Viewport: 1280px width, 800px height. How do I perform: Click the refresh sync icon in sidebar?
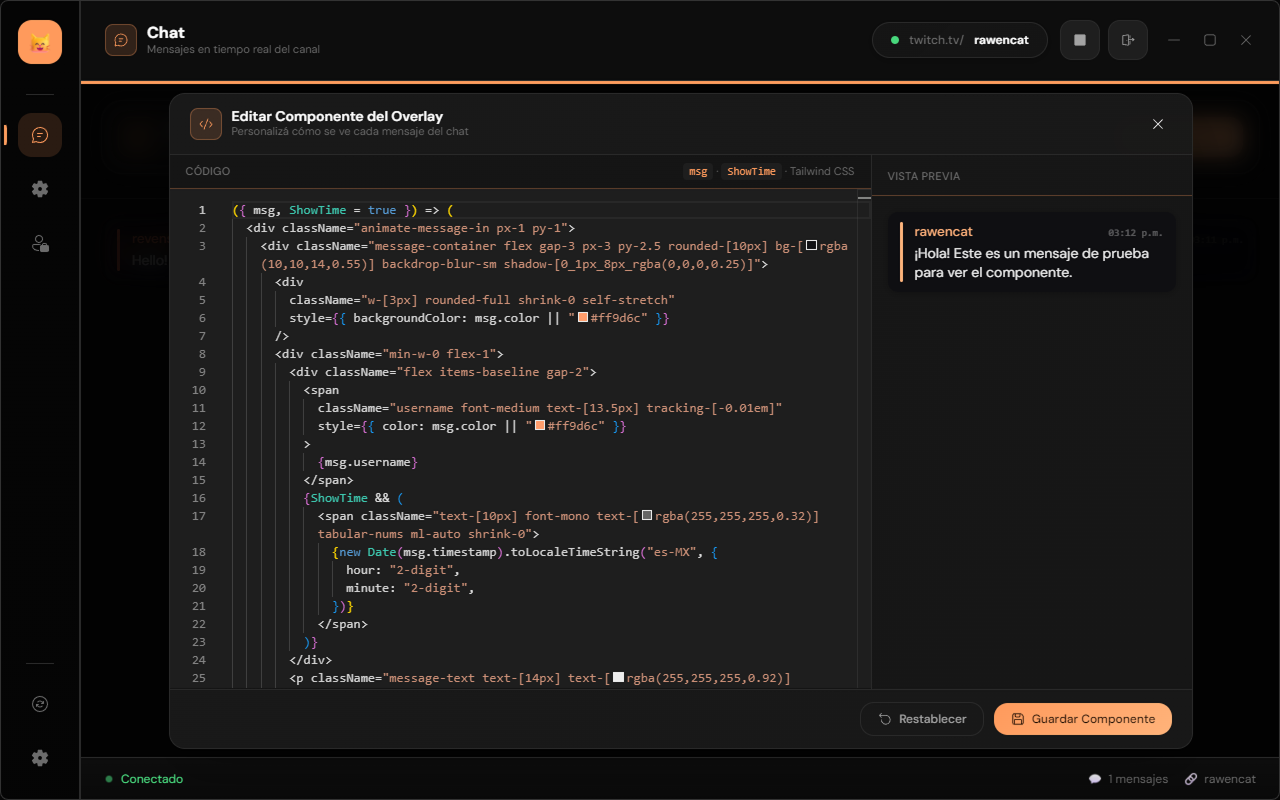pos(40,704)
